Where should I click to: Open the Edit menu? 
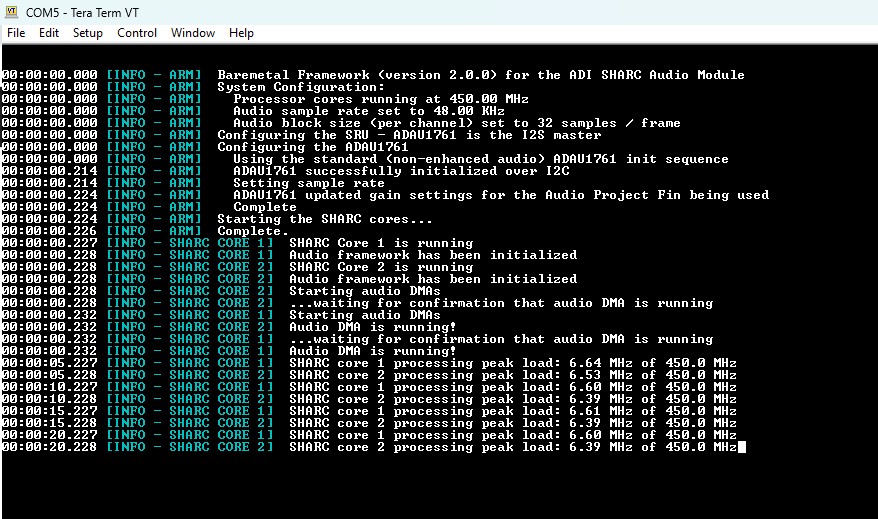pyautogui.click(x=49, y=33)
